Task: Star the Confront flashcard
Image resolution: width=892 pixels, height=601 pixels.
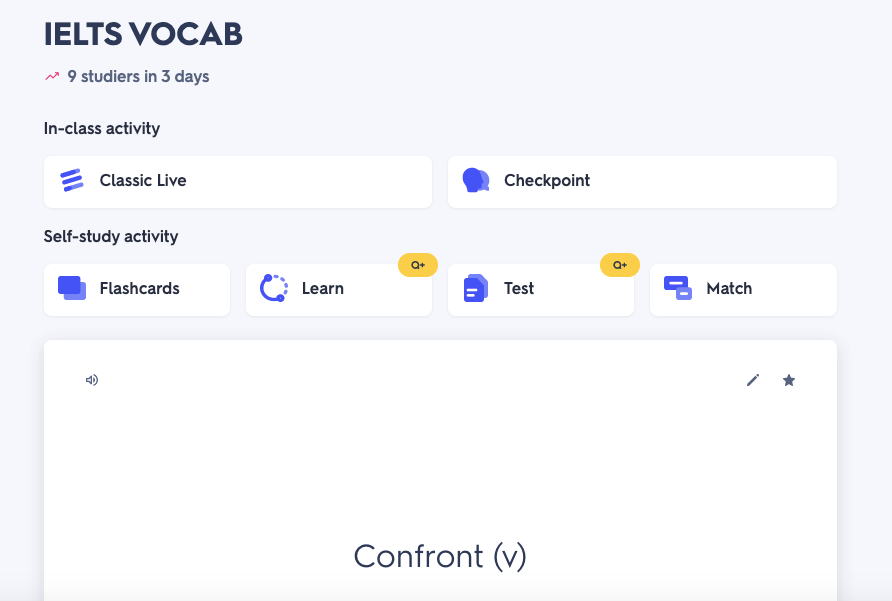Action: [x=789, y=380]
